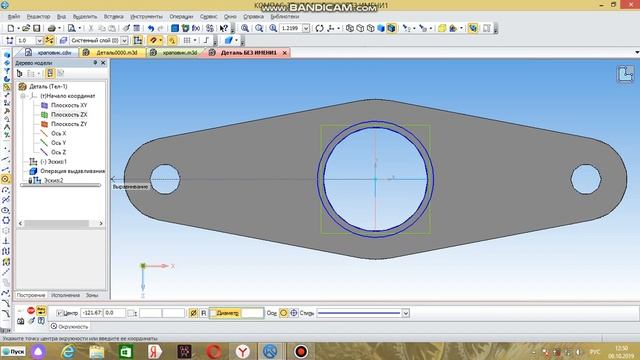The height and width of the screenshot is (360, 640).
Task: Open the line style dropdown
Action: click(406, 313)
